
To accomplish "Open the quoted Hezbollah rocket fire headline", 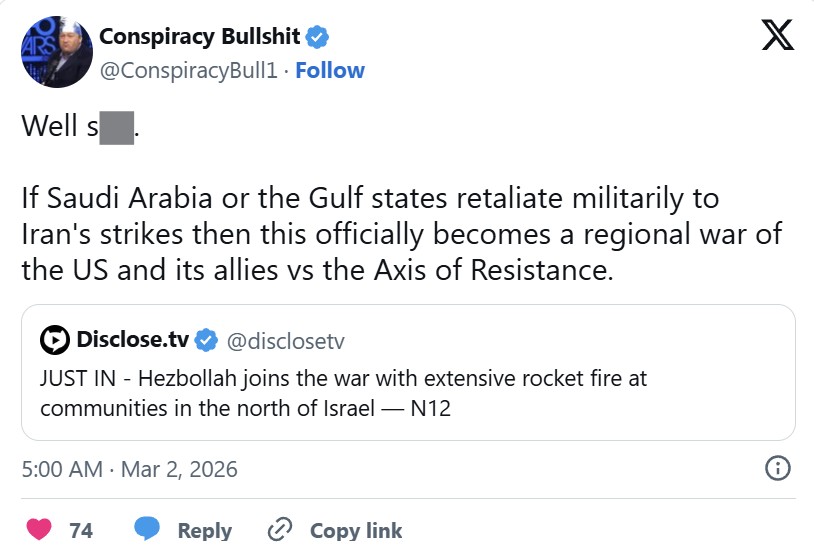I will click(350, 395).
